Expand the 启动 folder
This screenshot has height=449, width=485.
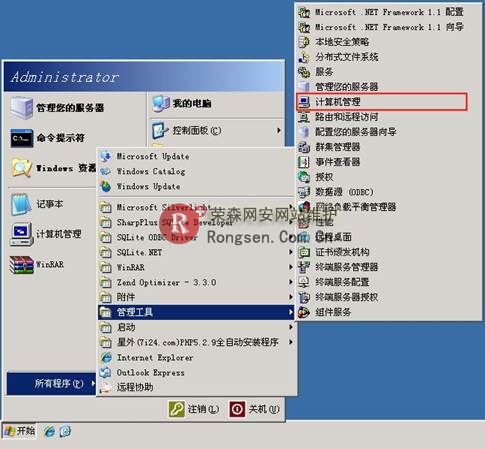point(196,327)
